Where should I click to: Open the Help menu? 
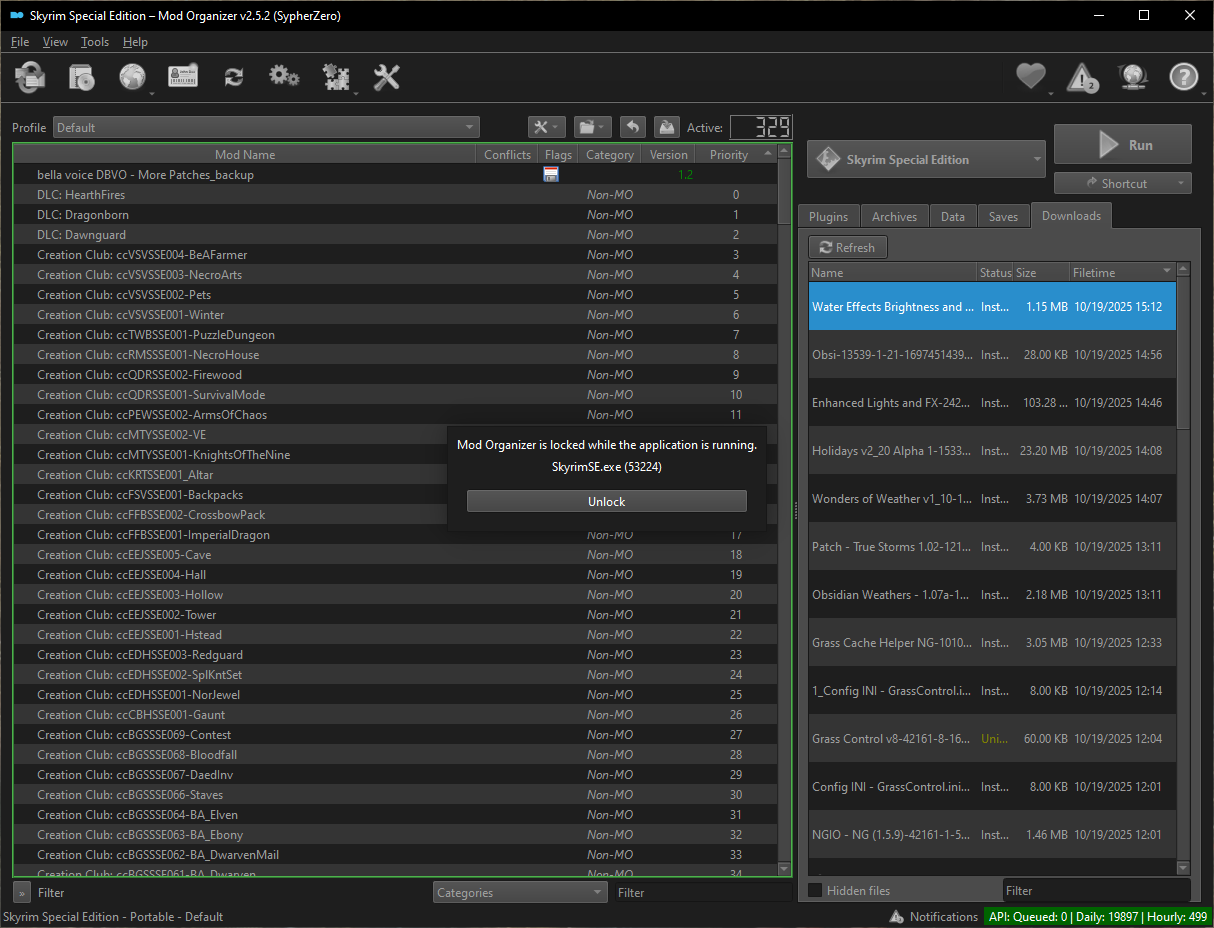point(135,42)
